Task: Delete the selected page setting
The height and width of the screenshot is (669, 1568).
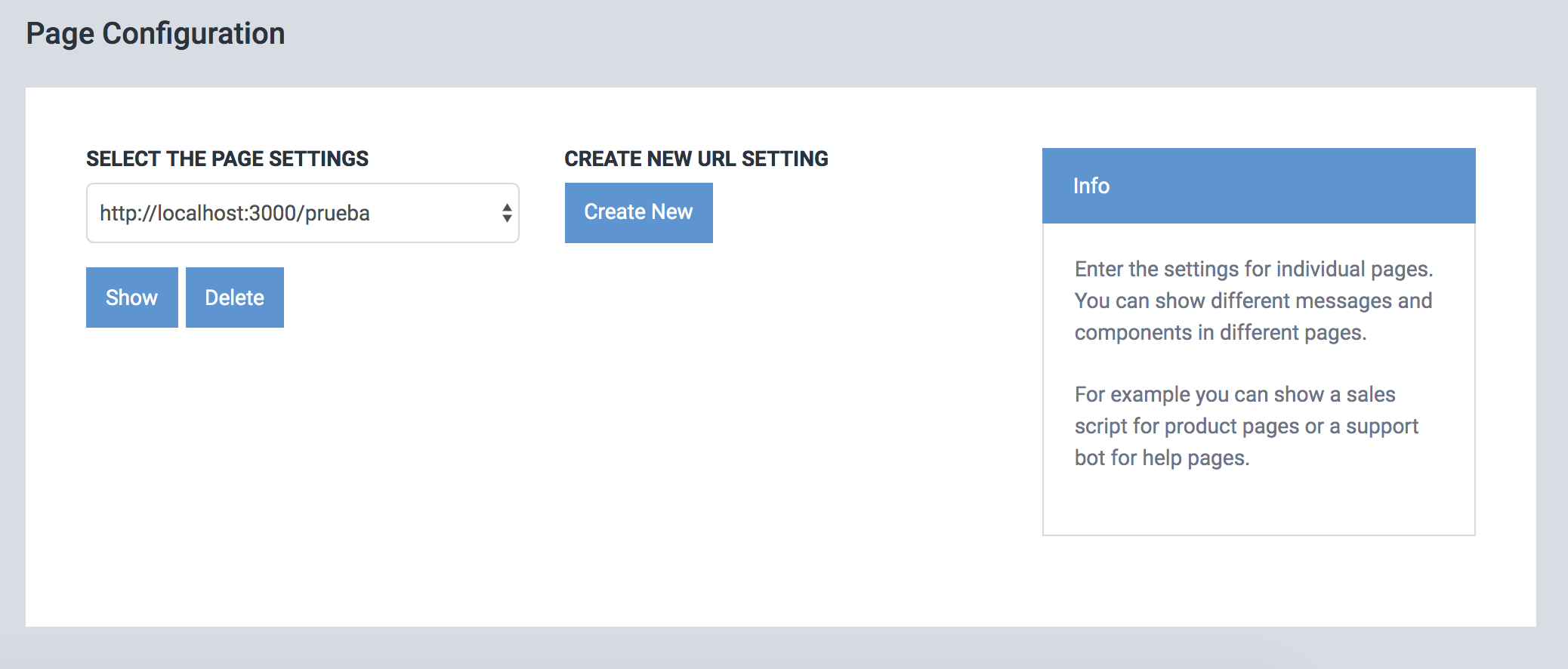Action: coord(235,298)
